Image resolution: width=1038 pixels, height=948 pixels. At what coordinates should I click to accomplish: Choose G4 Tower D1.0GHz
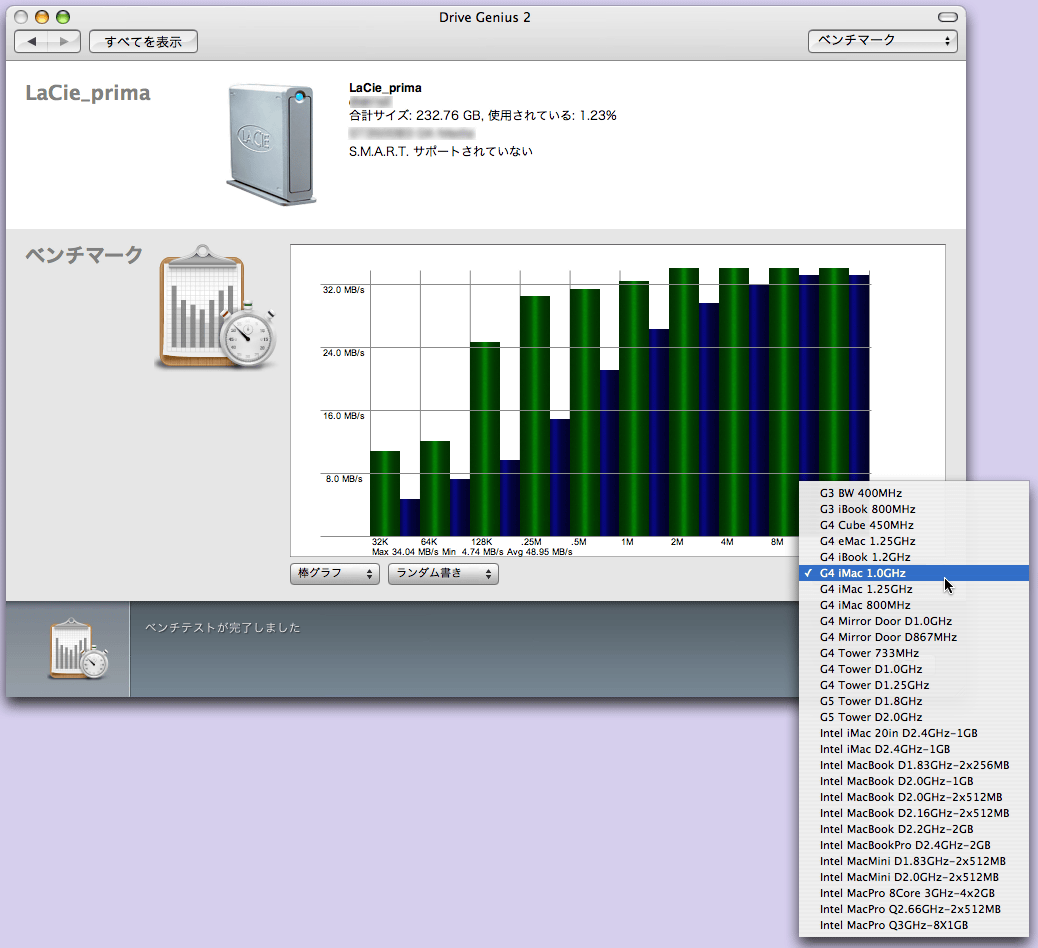click(914, 669)
